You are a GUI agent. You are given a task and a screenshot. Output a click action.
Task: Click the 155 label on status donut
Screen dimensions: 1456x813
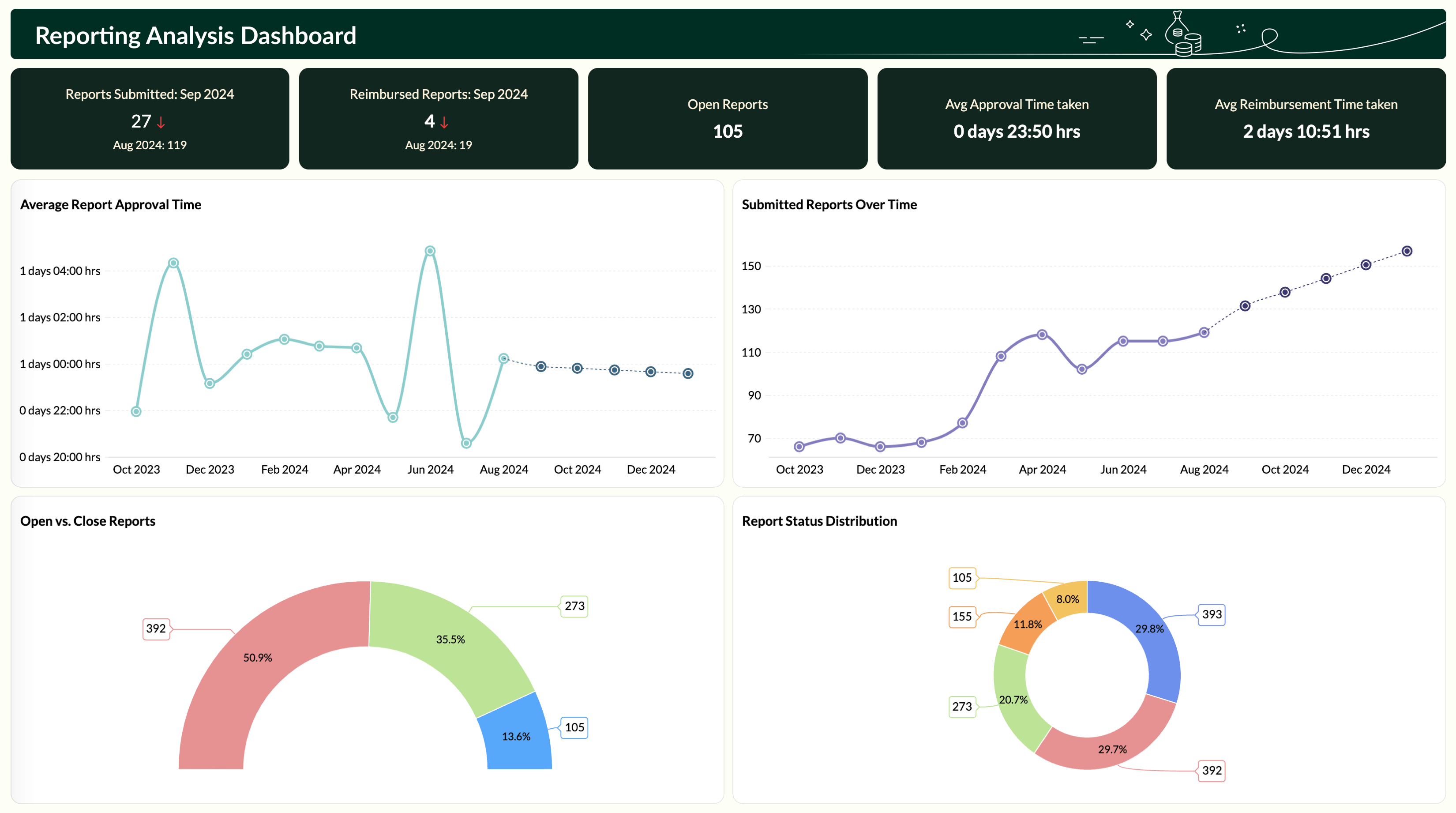962,617
